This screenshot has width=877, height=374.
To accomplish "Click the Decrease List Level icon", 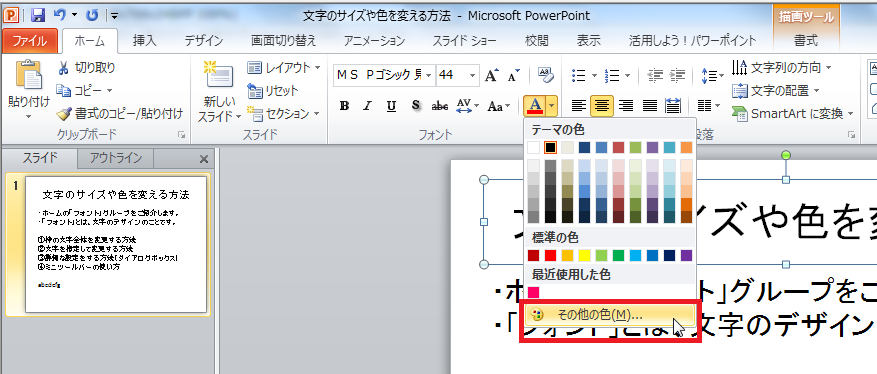I will (654, 75).
